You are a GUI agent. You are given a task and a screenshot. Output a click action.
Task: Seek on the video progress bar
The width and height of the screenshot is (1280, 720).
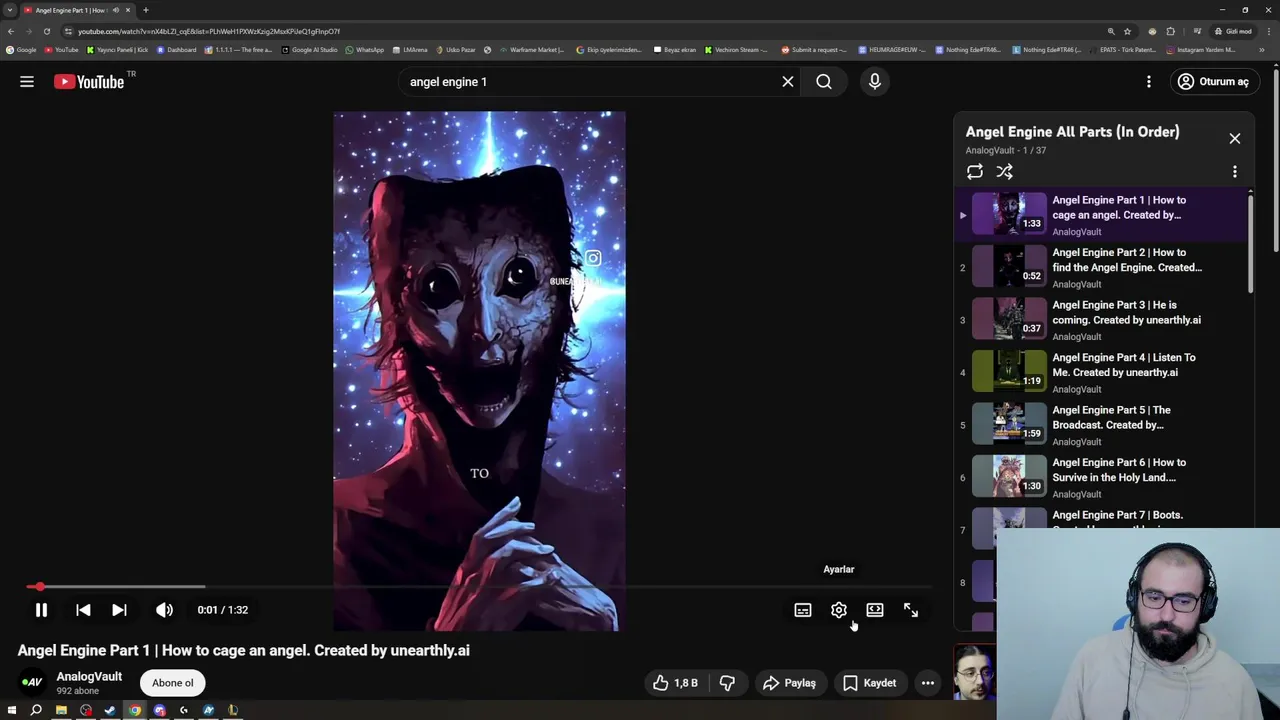pos(480,587)
